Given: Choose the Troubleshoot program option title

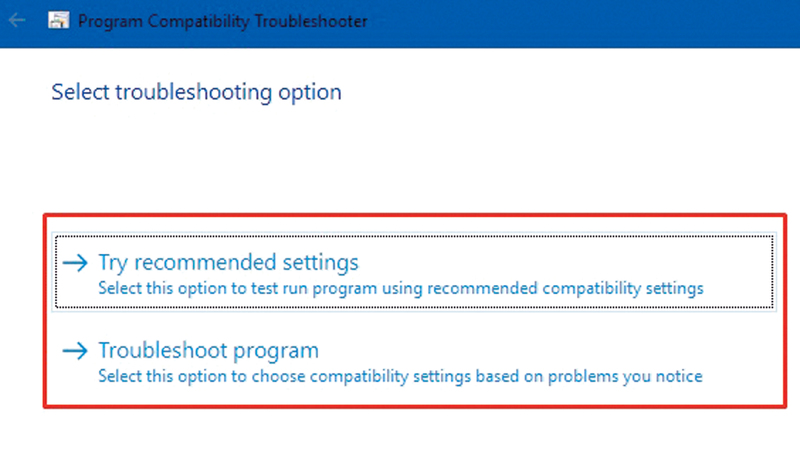Looking at the screenshot, I should (x=208, y=351).
